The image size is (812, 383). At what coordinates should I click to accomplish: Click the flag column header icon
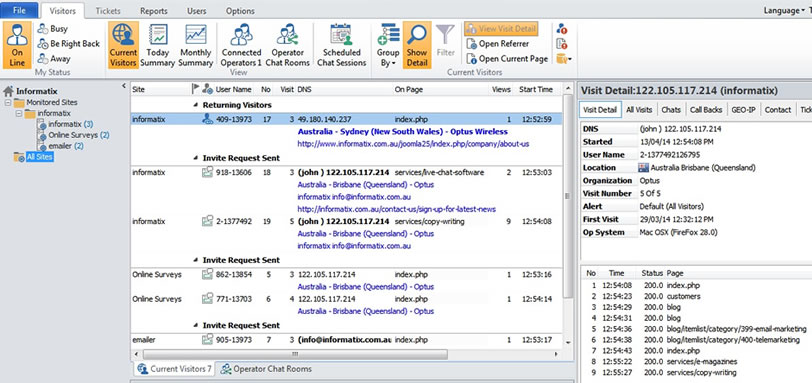pos(195,89)
